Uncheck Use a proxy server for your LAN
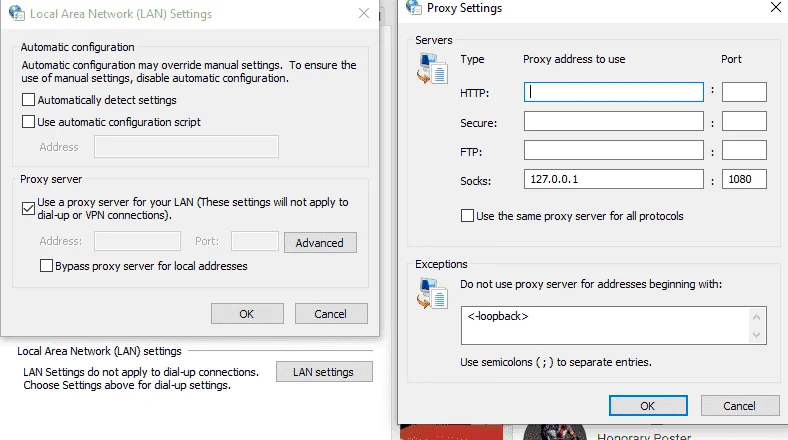Screen dimensions: 788x440 [29, 208]
